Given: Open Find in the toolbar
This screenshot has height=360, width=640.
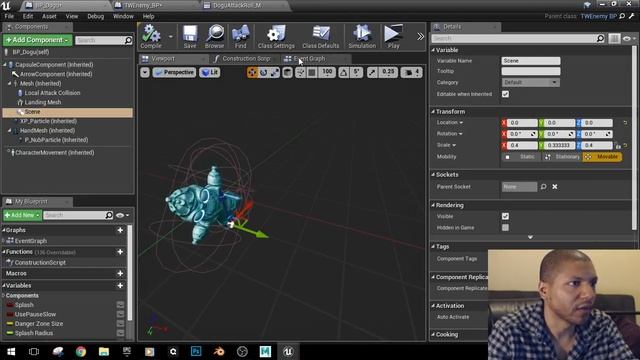Looking at the screenshot, I should click(x=240, y=36).
